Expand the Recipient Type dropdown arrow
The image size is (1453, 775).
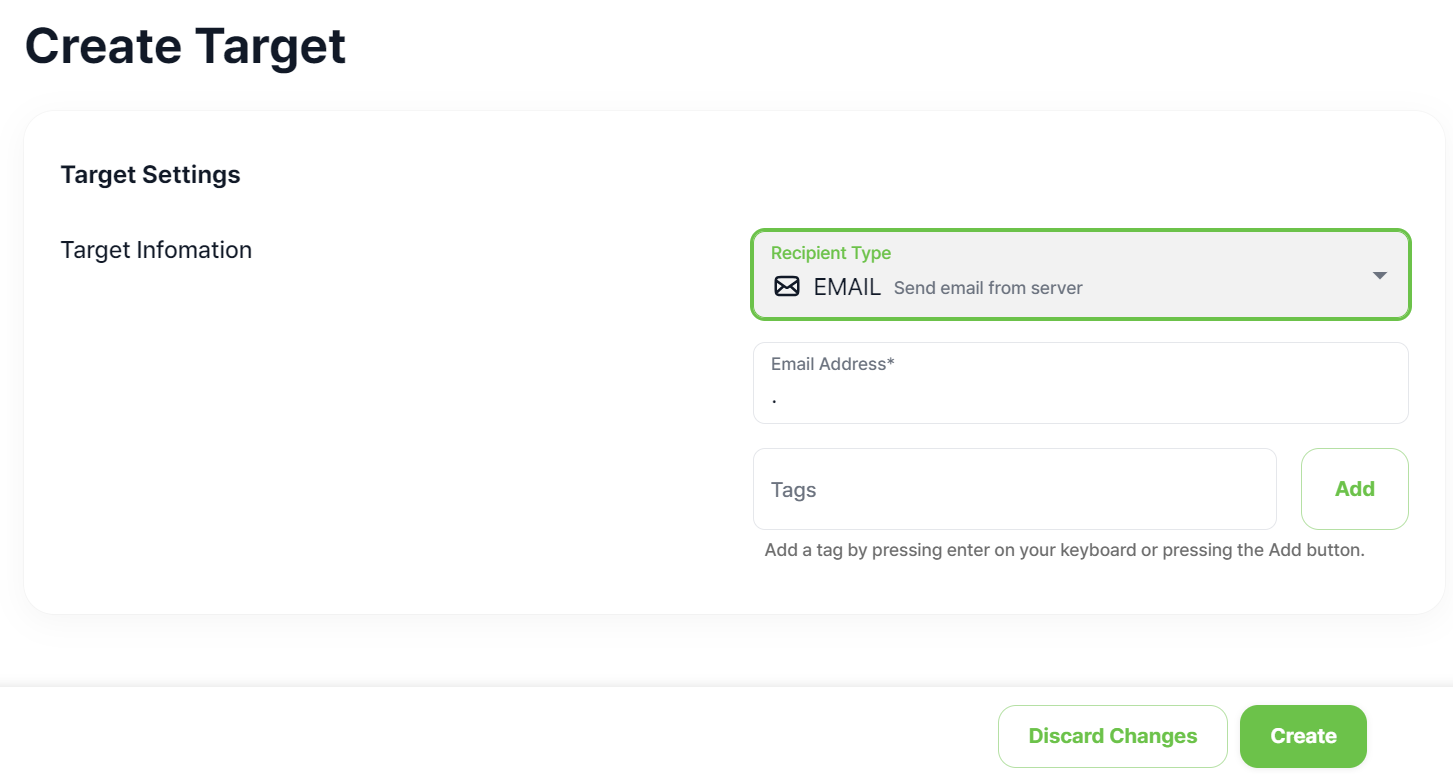[1379, 275]
